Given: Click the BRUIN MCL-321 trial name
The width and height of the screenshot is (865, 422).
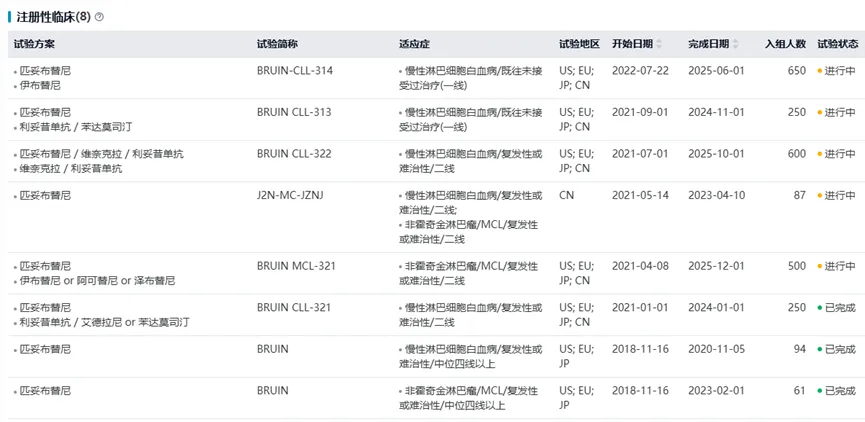Looking at the screenshot, I should 296,266.
